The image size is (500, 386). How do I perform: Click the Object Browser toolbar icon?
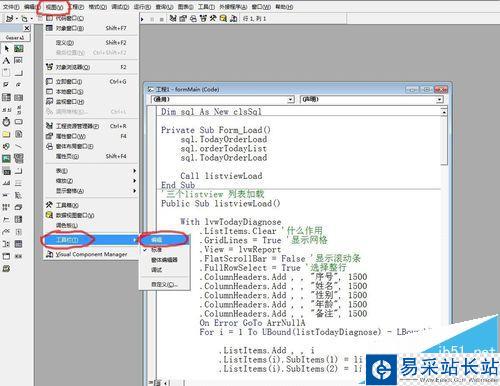pos(203,19)
